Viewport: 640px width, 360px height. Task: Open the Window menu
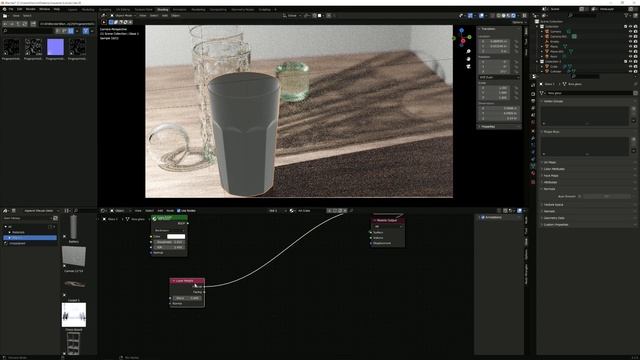[44, 9]
